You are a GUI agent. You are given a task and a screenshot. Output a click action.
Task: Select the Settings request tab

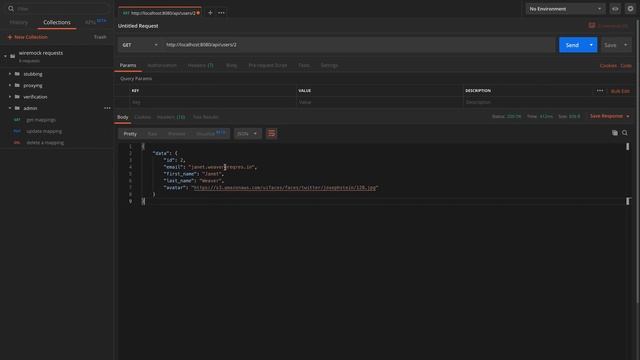point(329,65)
